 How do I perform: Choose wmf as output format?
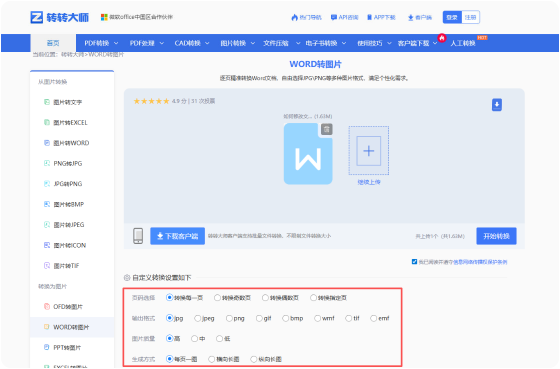coord(317,318)
